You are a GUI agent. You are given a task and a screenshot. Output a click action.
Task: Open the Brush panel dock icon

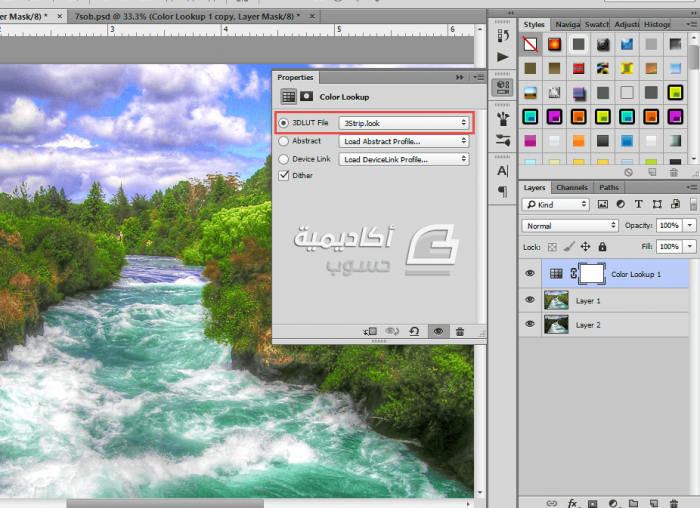click(x=503, y=118)
